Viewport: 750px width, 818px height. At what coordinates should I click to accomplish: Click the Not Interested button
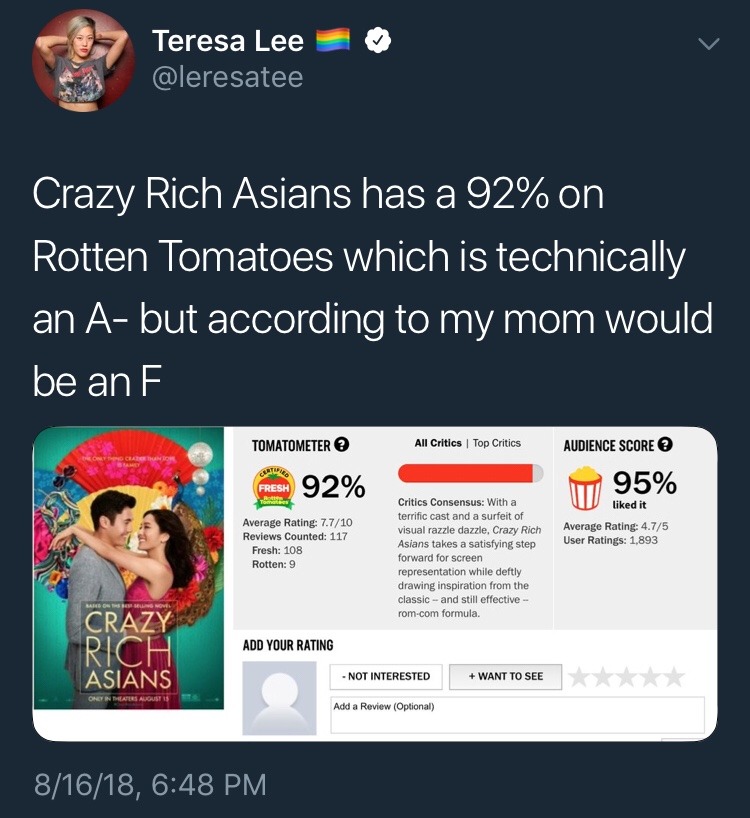[x=386, y=677]
